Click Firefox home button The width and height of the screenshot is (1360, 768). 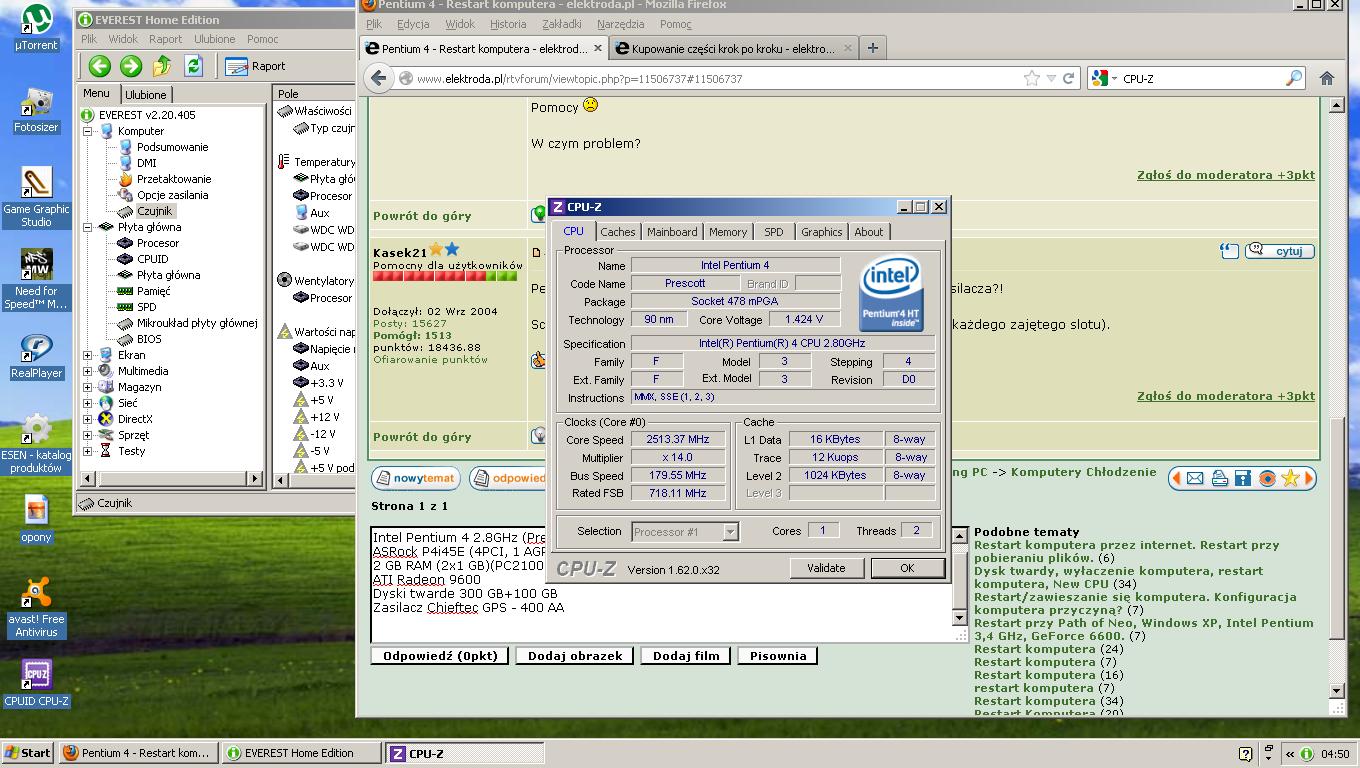(x=1327, y=78)
